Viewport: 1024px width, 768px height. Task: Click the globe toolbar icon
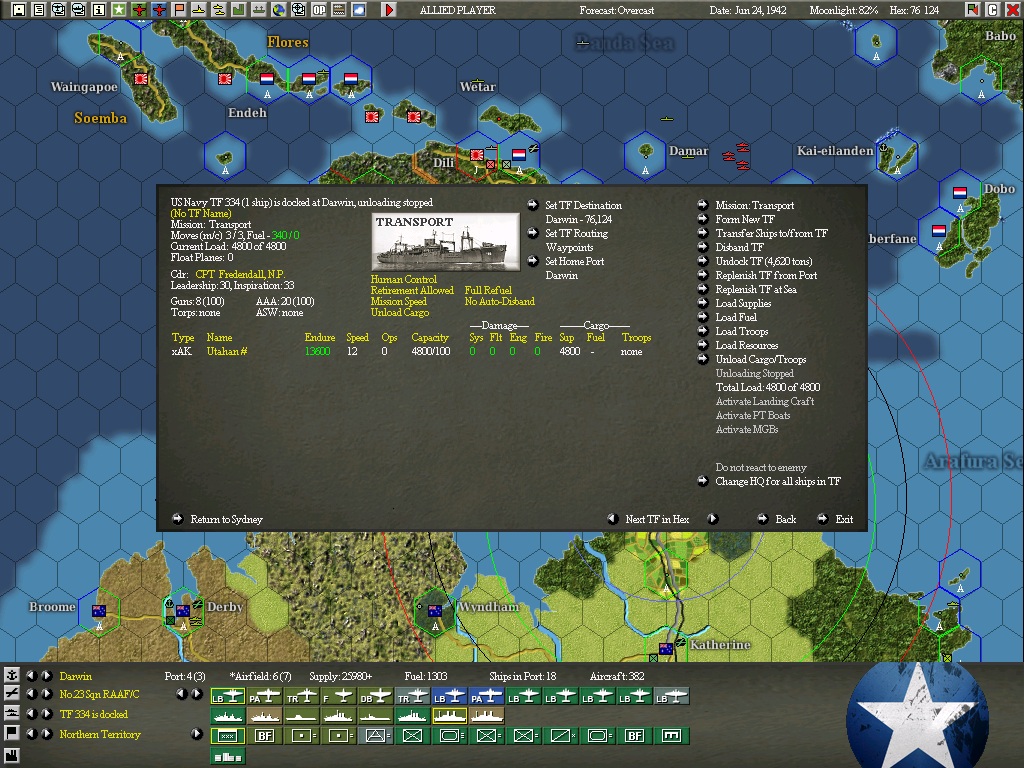(279, 10)
